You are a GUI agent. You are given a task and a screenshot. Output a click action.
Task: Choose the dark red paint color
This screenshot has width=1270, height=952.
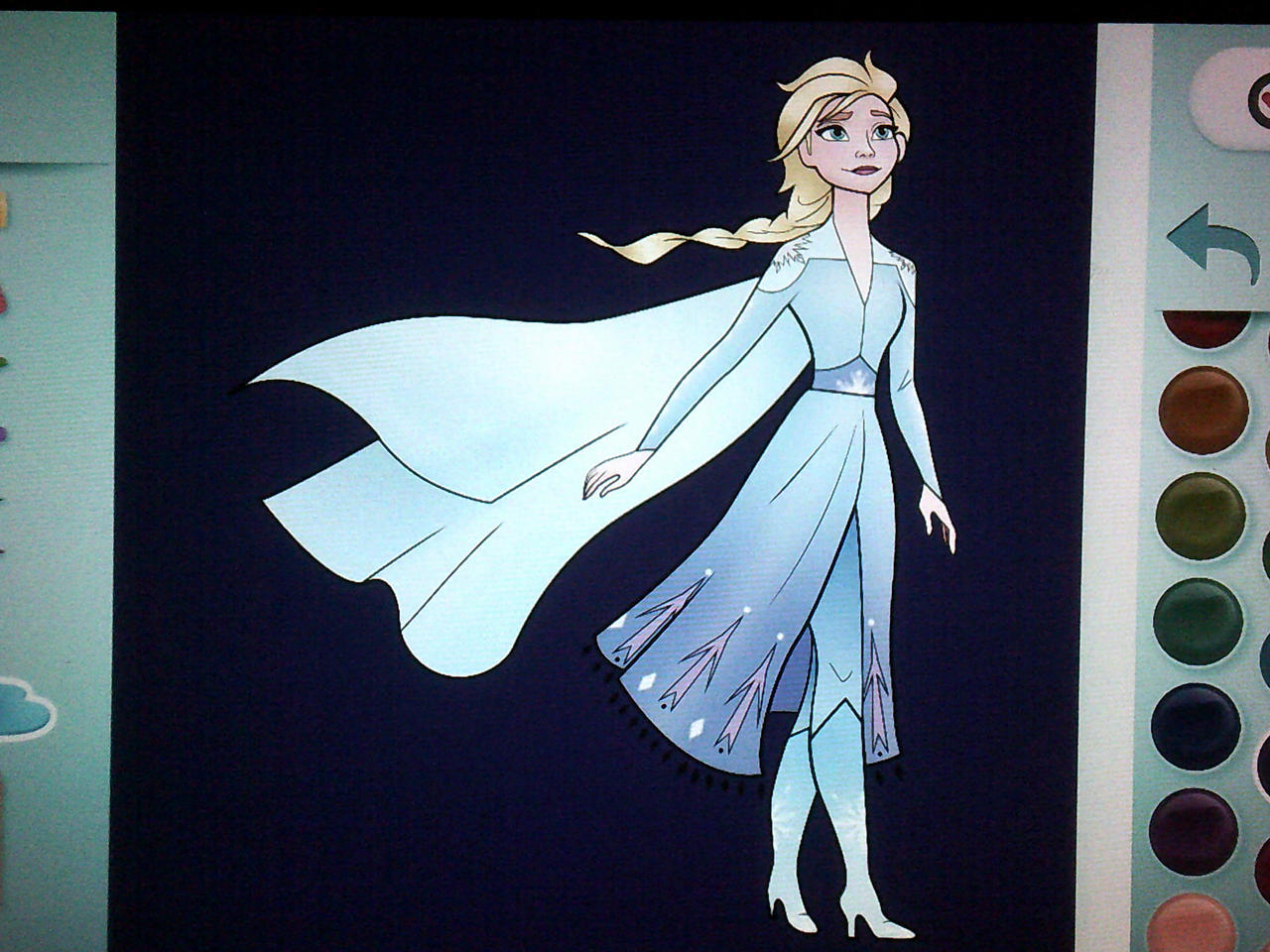pyautogui.click(x=1206, y=327)
